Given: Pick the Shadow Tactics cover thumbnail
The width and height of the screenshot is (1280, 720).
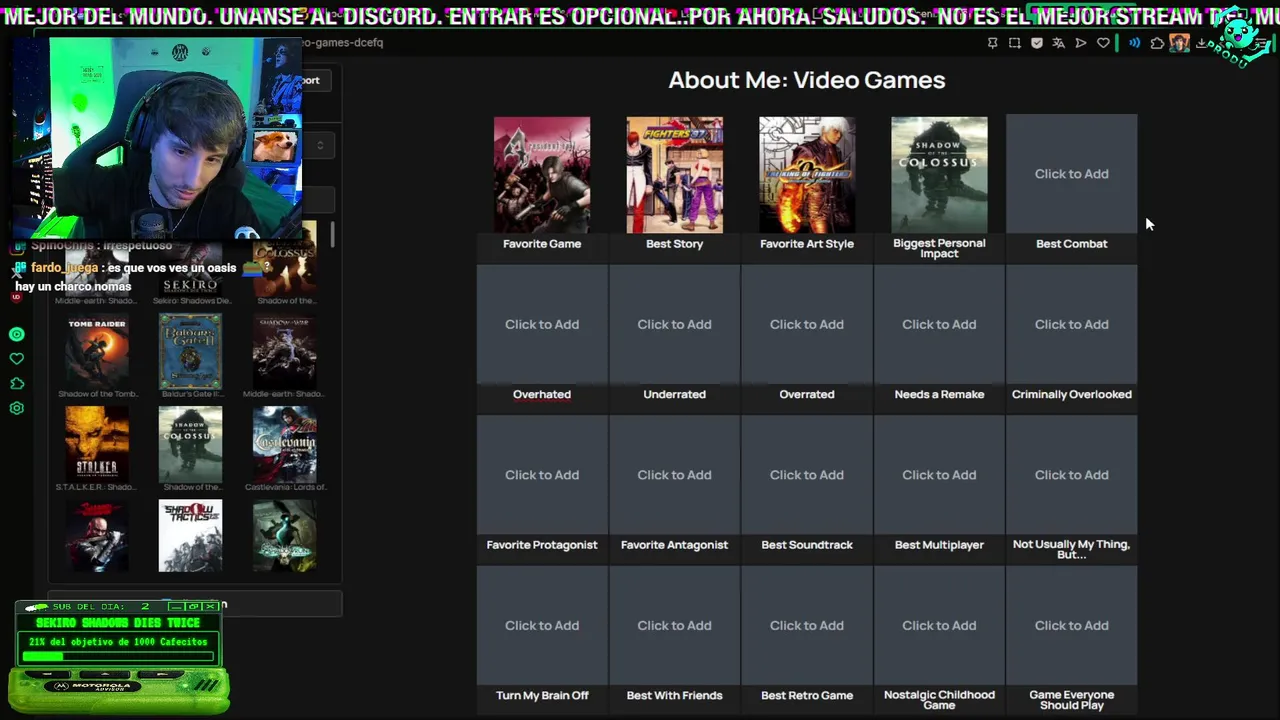Looking at the screenshot, I should 190,536.
